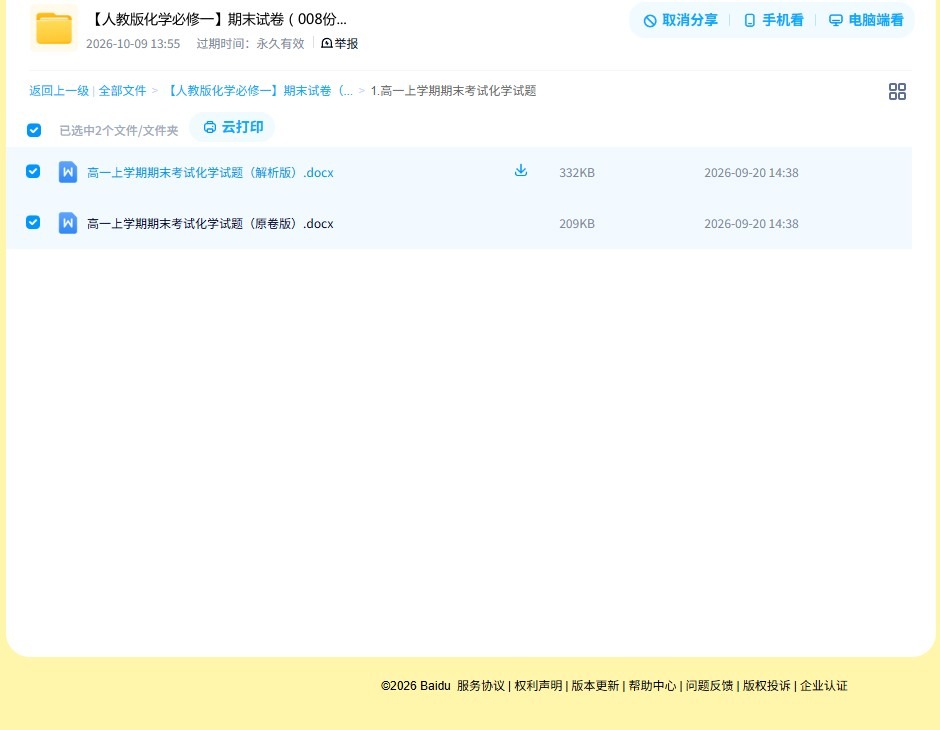Open 全部文件 in the breadcrumb
Image resolution: width=940 pixels, height=730 pixels.
coord(122,91)
